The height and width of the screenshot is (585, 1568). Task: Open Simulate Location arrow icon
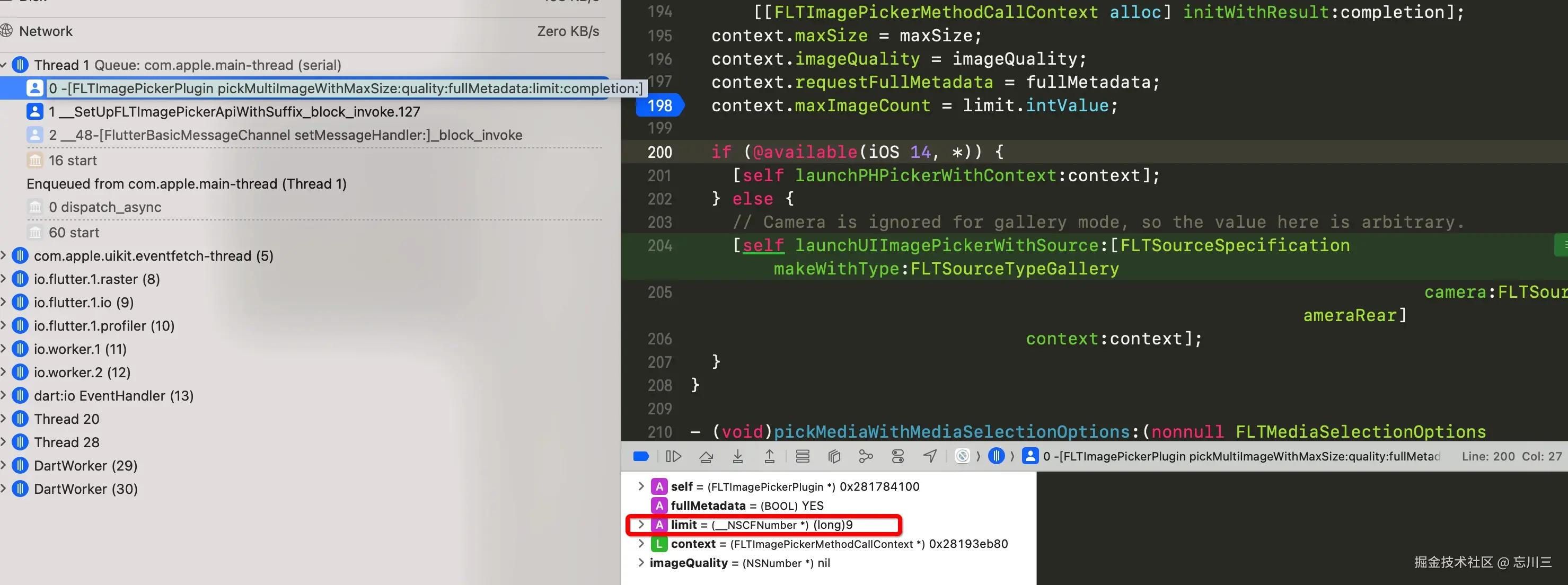[929, 456]
